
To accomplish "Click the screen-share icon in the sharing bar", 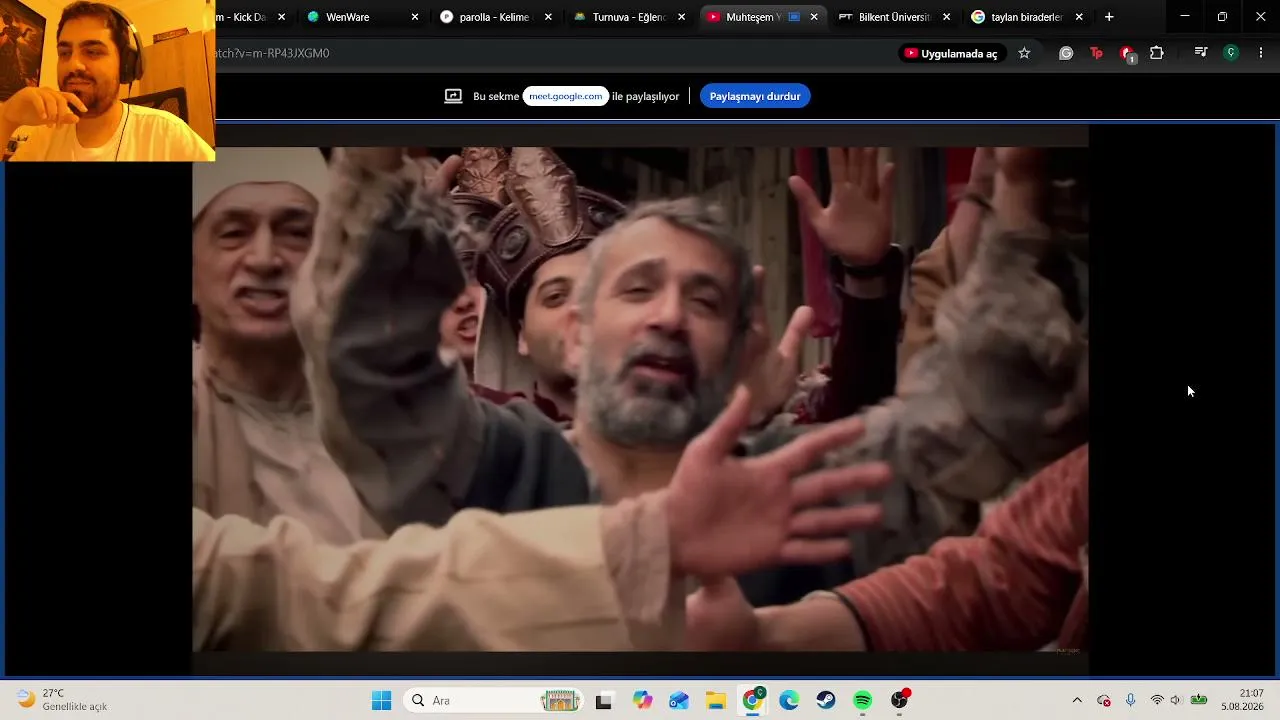I will click(453, 96).
